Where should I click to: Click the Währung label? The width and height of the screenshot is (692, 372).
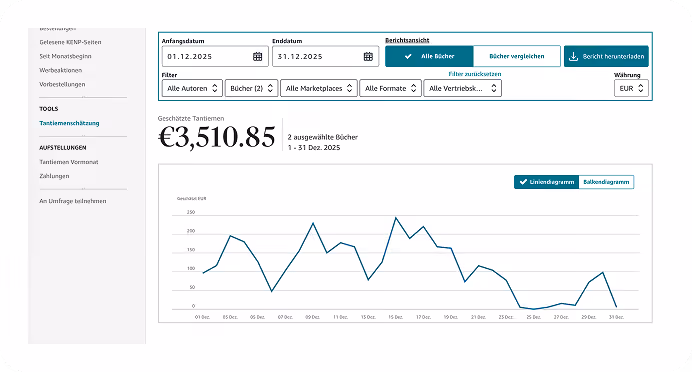(627, 75)
